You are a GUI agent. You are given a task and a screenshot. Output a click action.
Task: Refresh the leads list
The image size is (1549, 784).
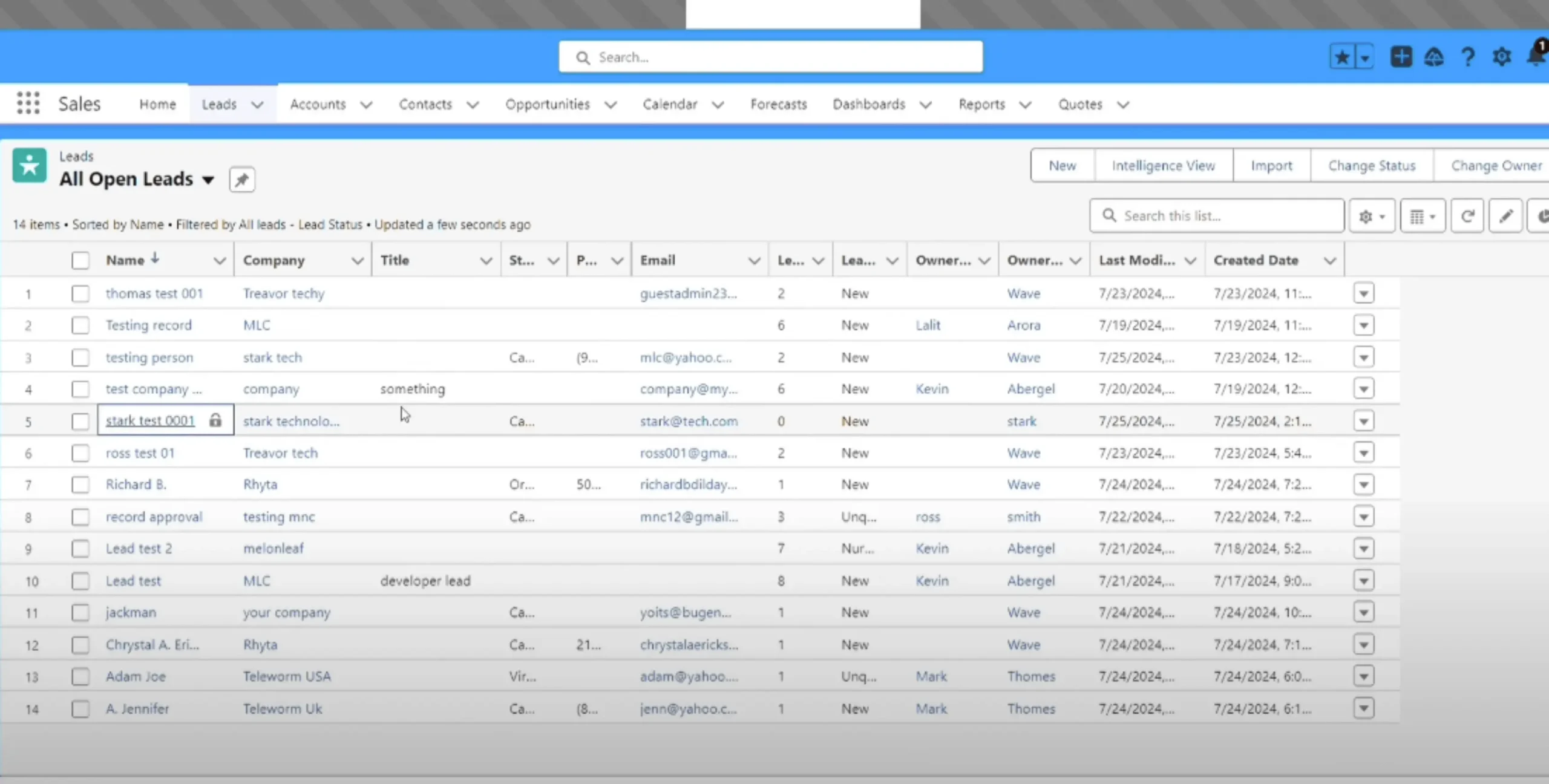click(1467, 217)
